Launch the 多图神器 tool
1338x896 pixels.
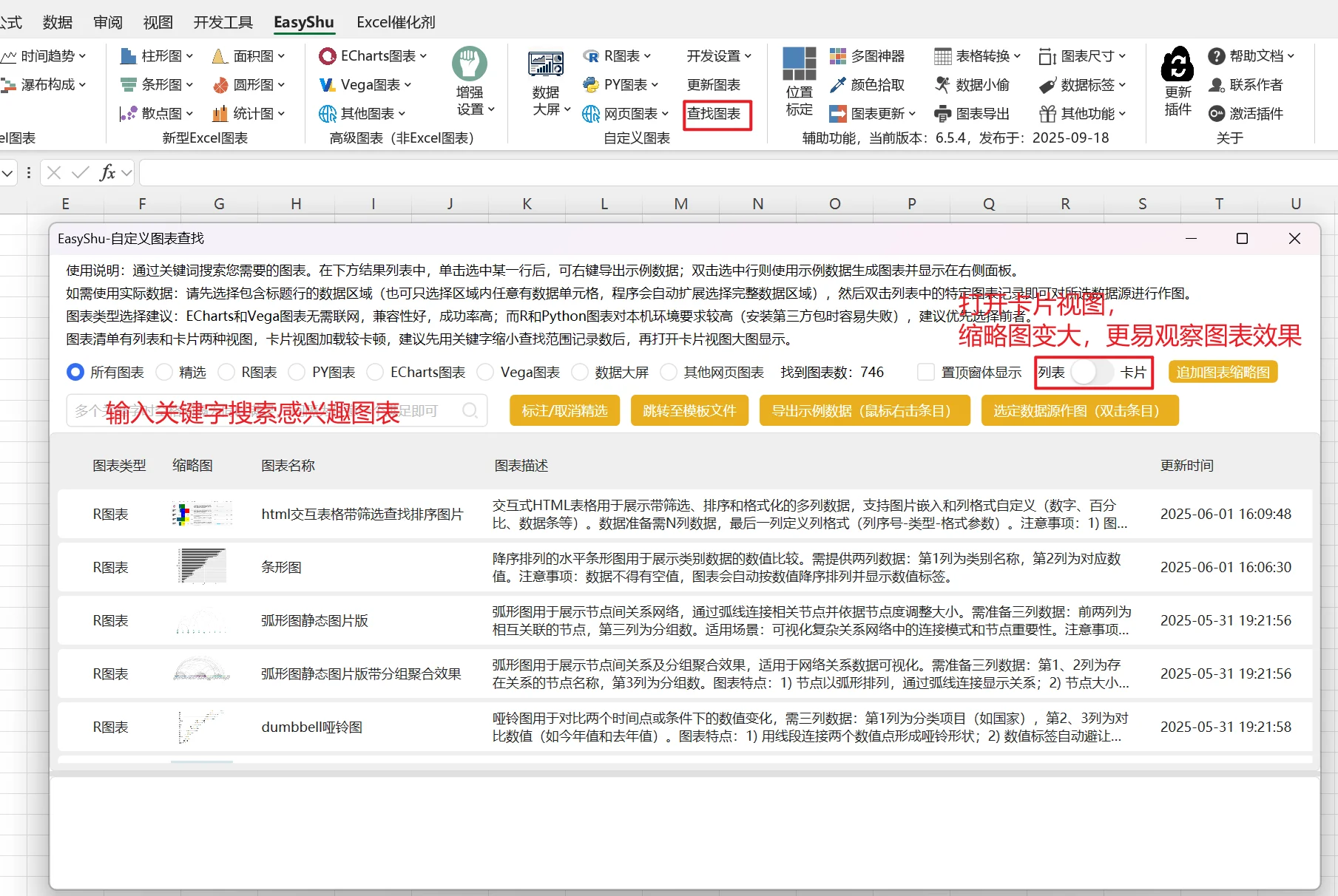(867, 56)
